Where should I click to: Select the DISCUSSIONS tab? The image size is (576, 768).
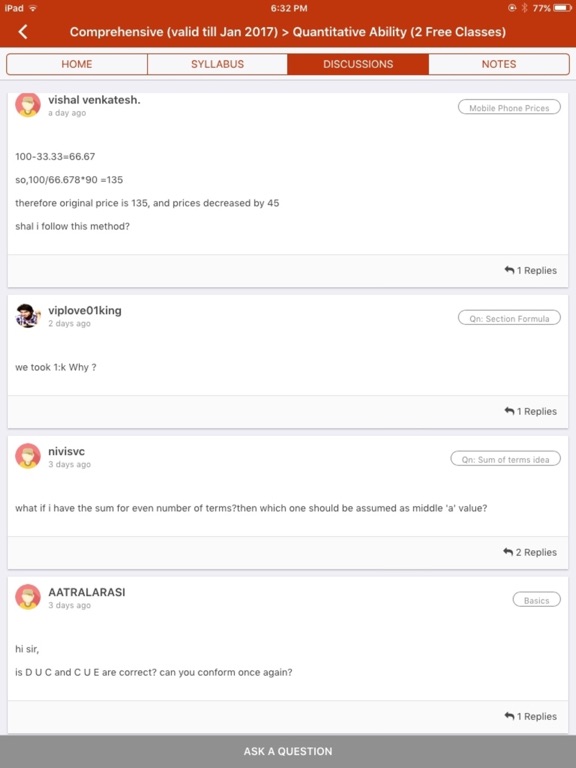point(358,64)
